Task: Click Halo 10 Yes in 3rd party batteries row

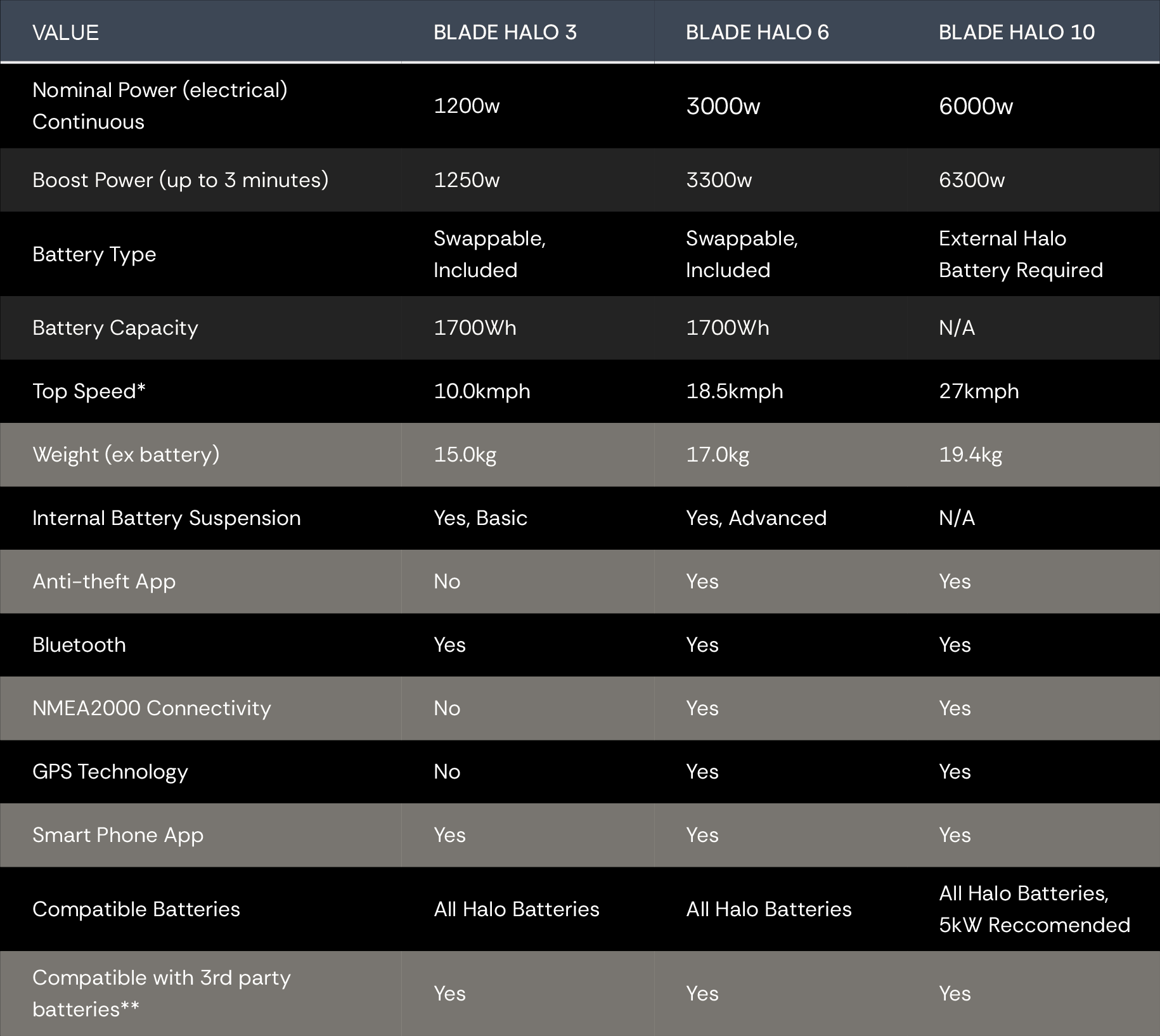Action: click(x=955, y=994)
